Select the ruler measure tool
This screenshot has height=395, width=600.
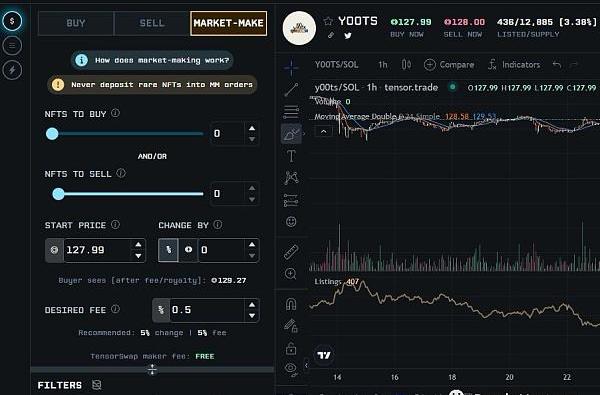(291, 252)
